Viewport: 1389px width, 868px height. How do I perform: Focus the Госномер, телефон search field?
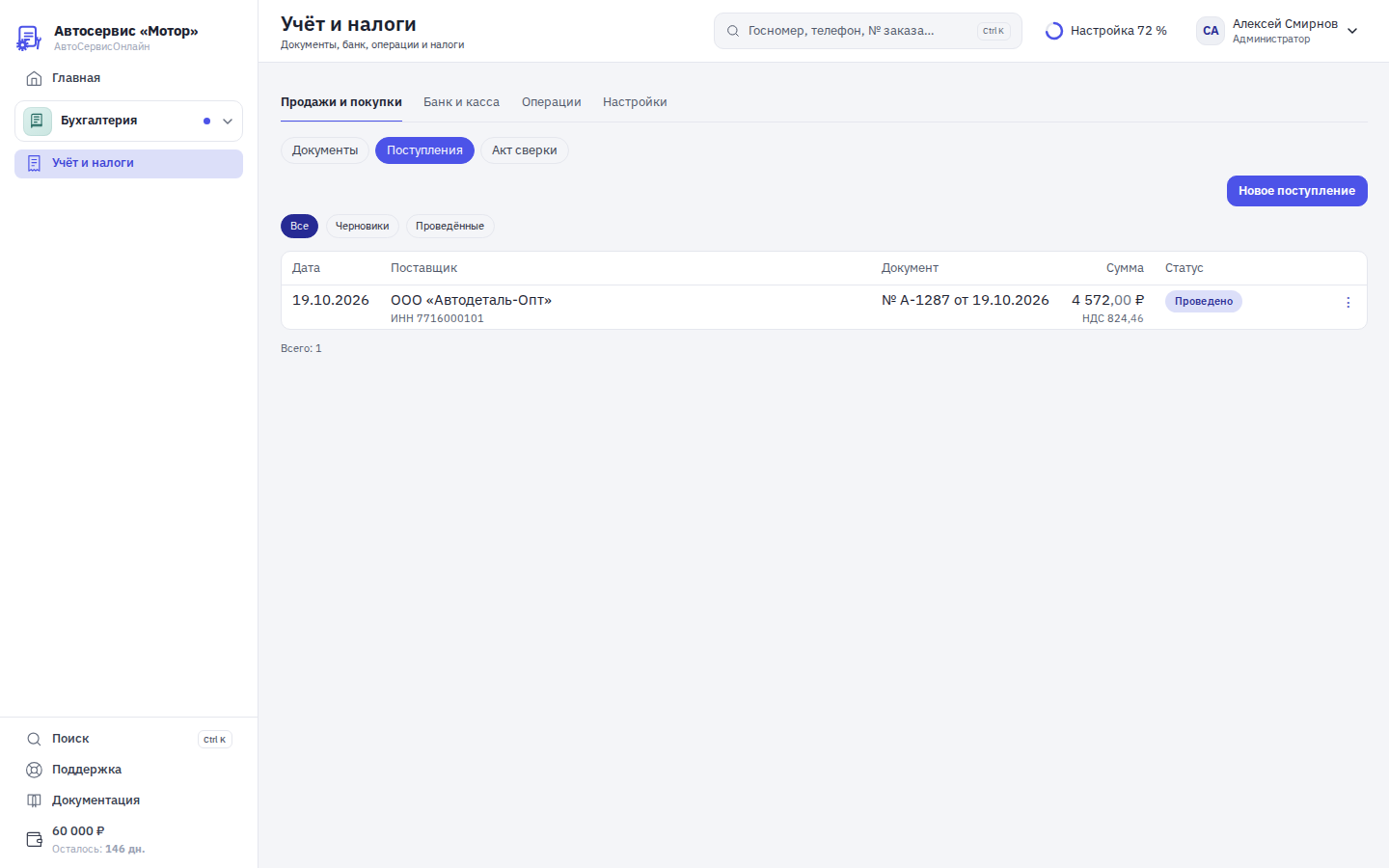pyautogui.click(x=867, y=31)
